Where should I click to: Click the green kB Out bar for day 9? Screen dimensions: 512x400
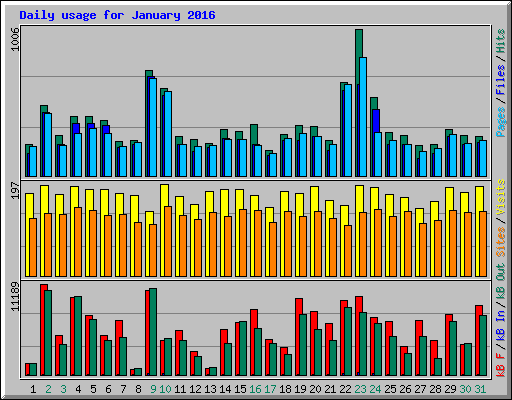pos(153,332)
